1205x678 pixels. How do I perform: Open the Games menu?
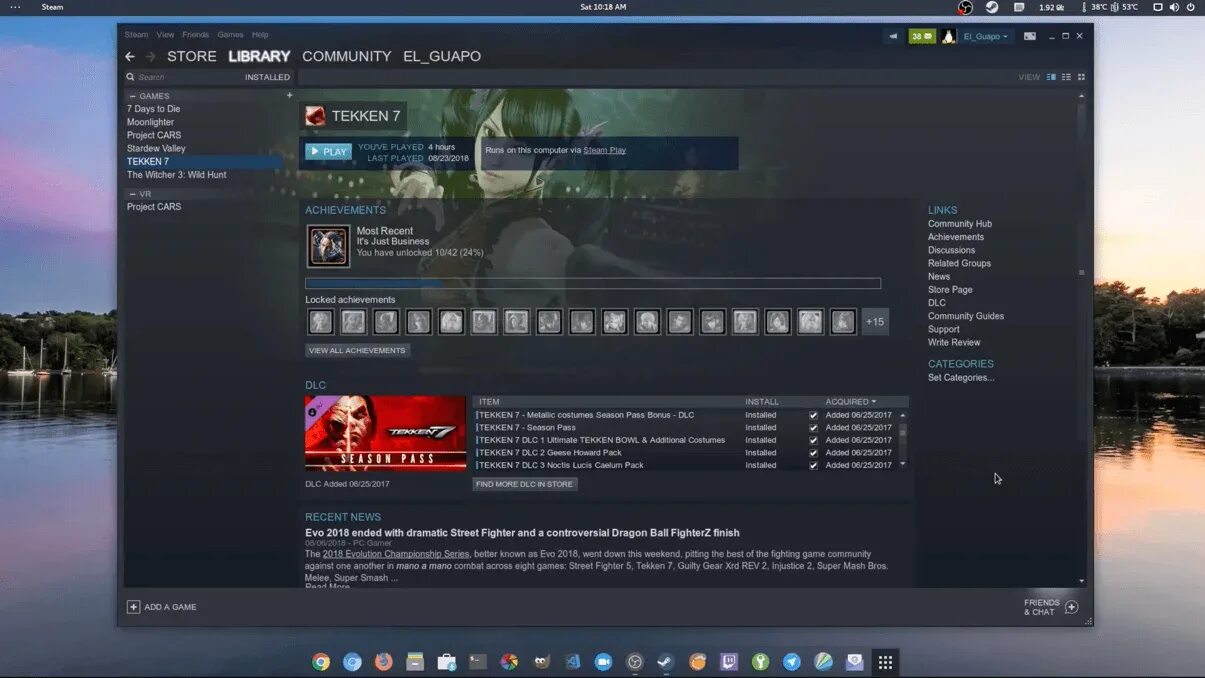[x=230, y=35]
